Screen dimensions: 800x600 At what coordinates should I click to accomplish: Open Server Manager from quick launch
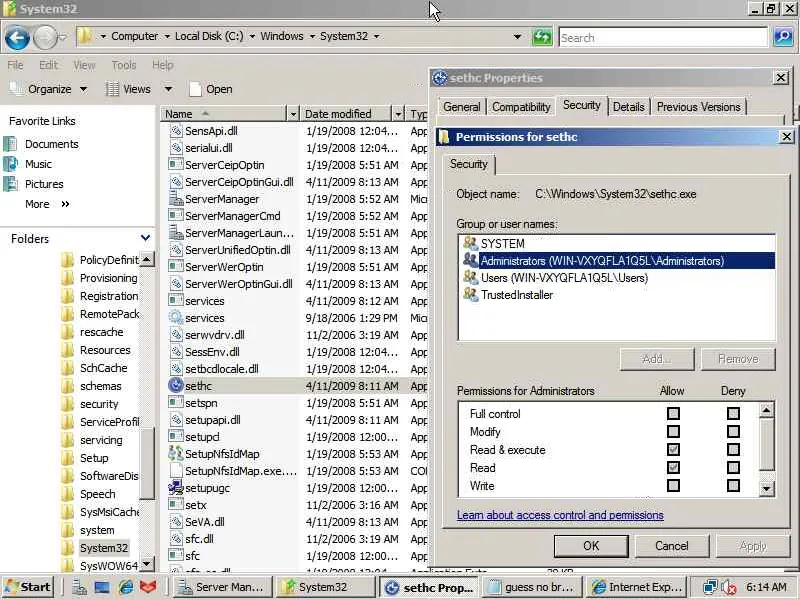(x=79, y=587)
